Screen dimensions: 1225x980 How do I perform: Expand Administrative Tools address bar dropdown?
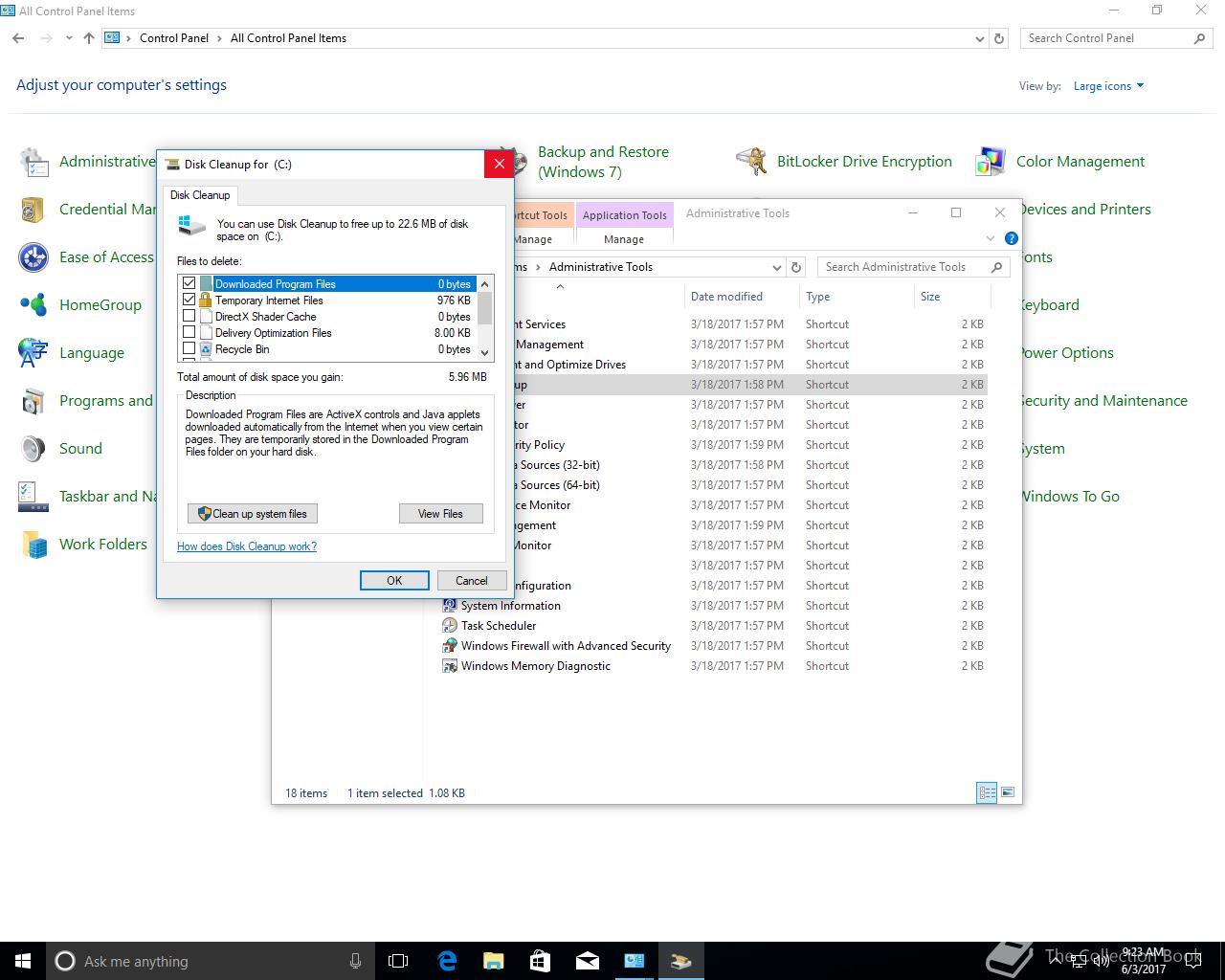click(776, 268)
